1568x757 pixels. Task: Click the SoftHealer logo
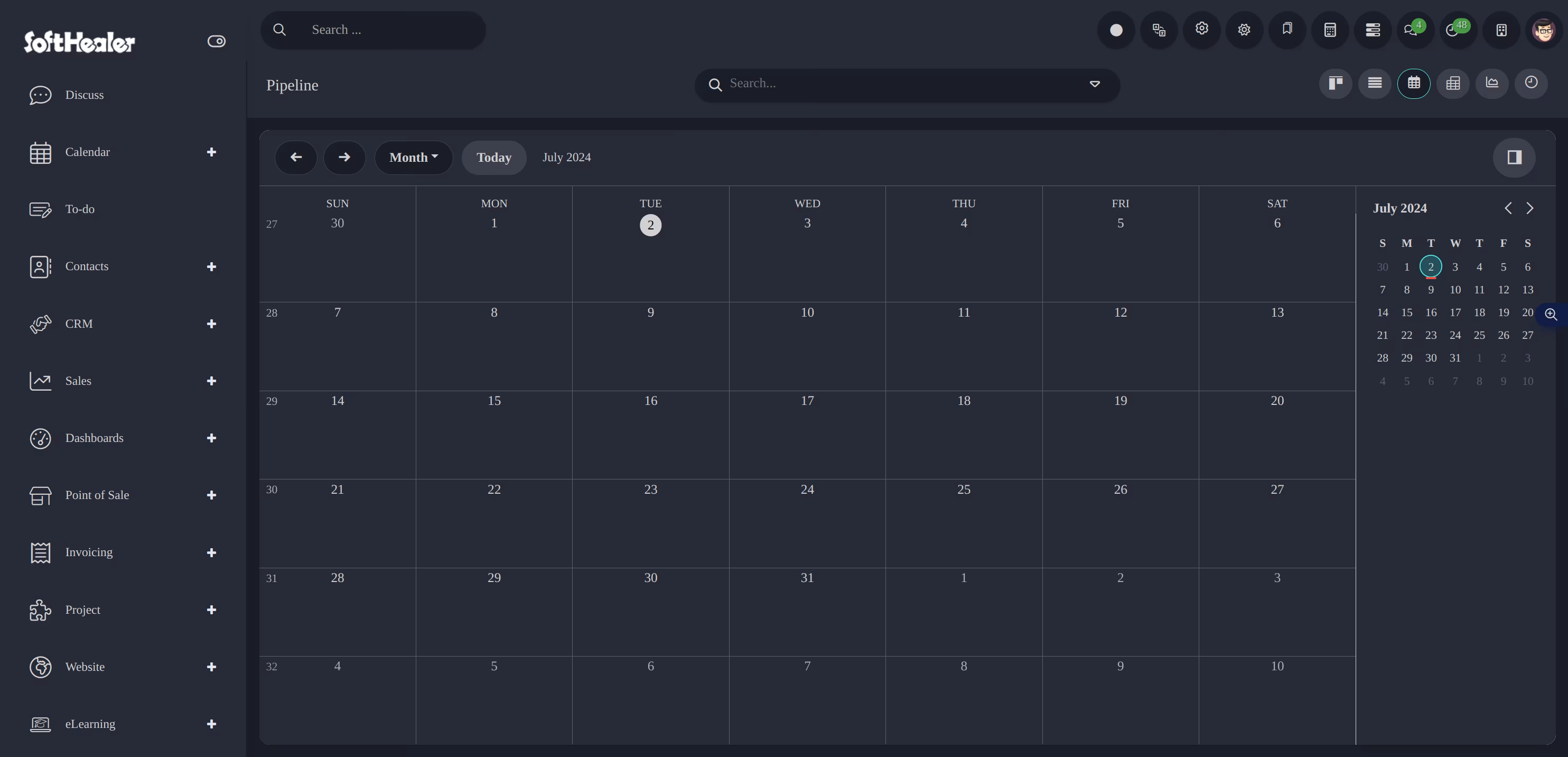[x=79, y=42]
